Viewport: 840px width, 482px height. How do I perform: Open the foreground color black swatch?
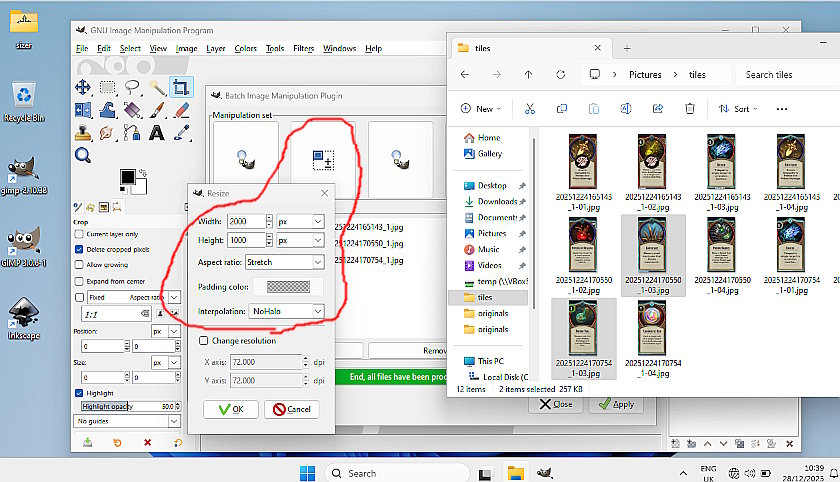[128, 177]
